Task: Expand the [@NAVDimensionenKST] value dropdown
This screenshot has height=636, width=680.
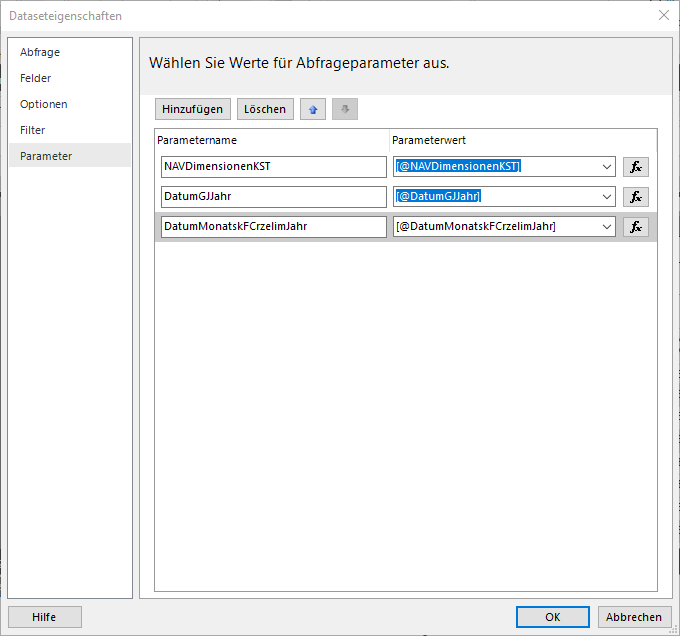Action: click(607, 167)
